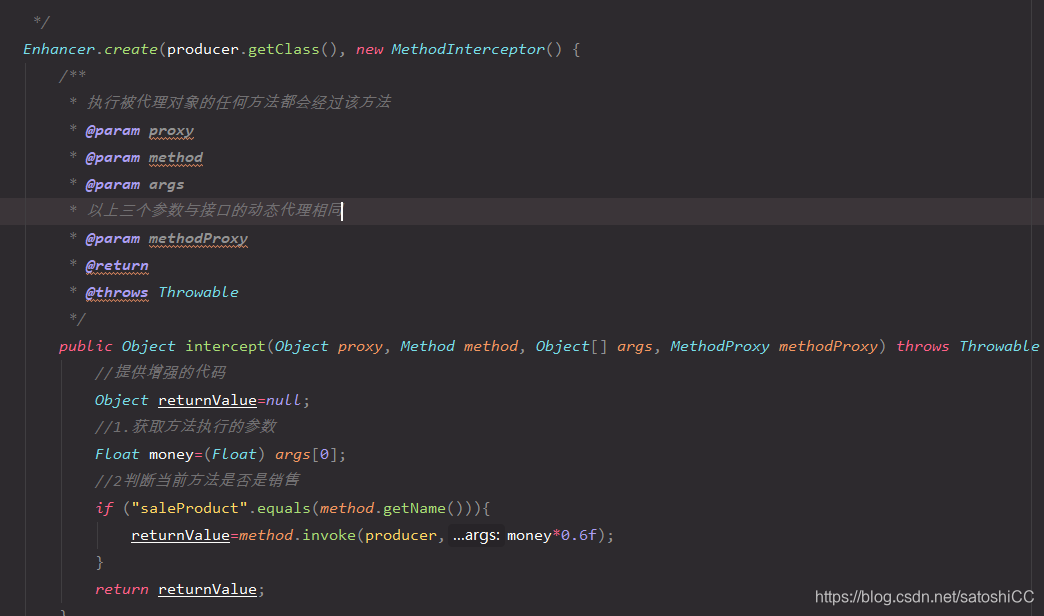Click the 'public' keyword
Viewport: 1044px width, 616px height.
pyautogui.click(x=85, y=346)
